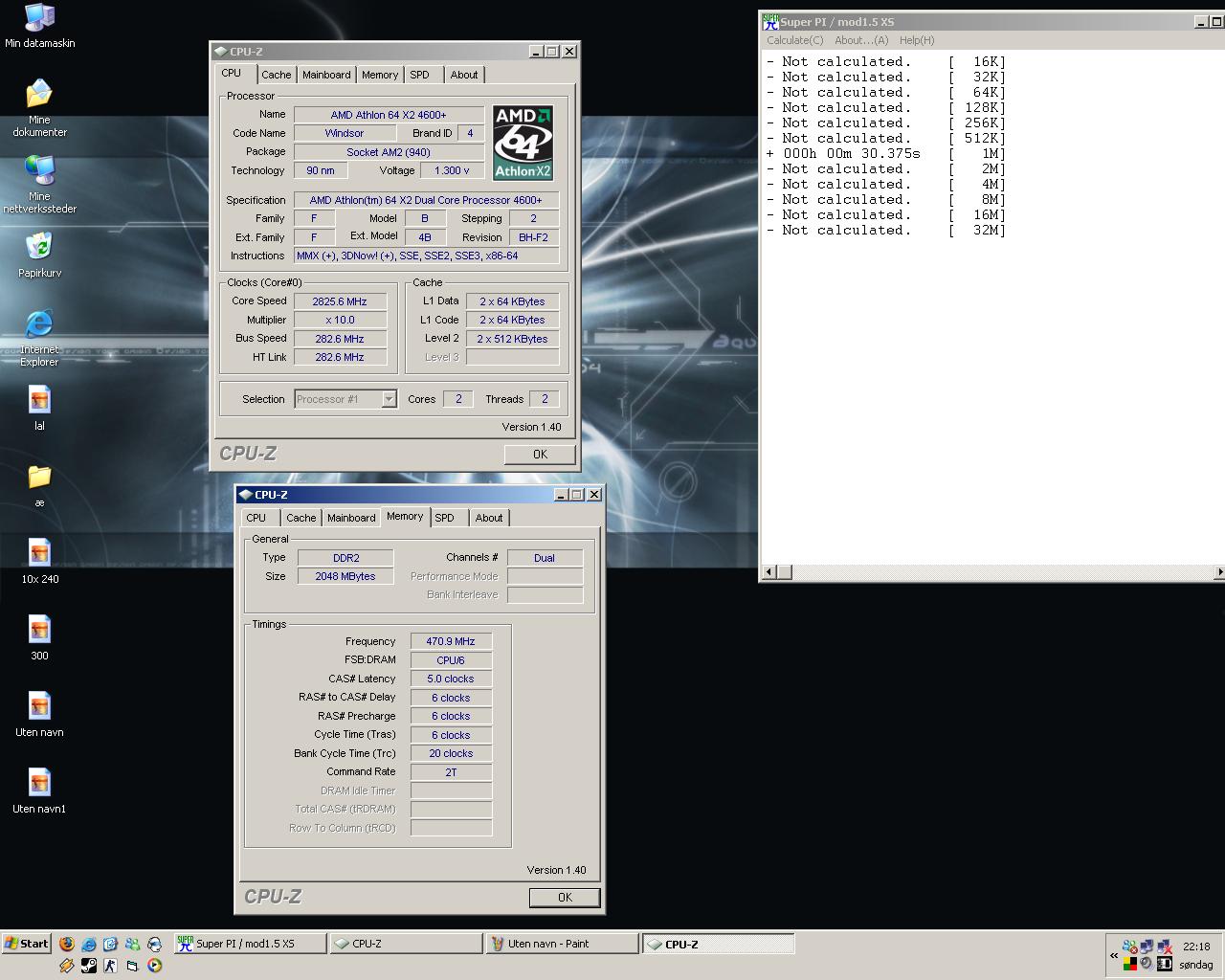Expand hidden system tray icons
The width and height of the screenshot is (1225, 980).
click(1114, 955)
